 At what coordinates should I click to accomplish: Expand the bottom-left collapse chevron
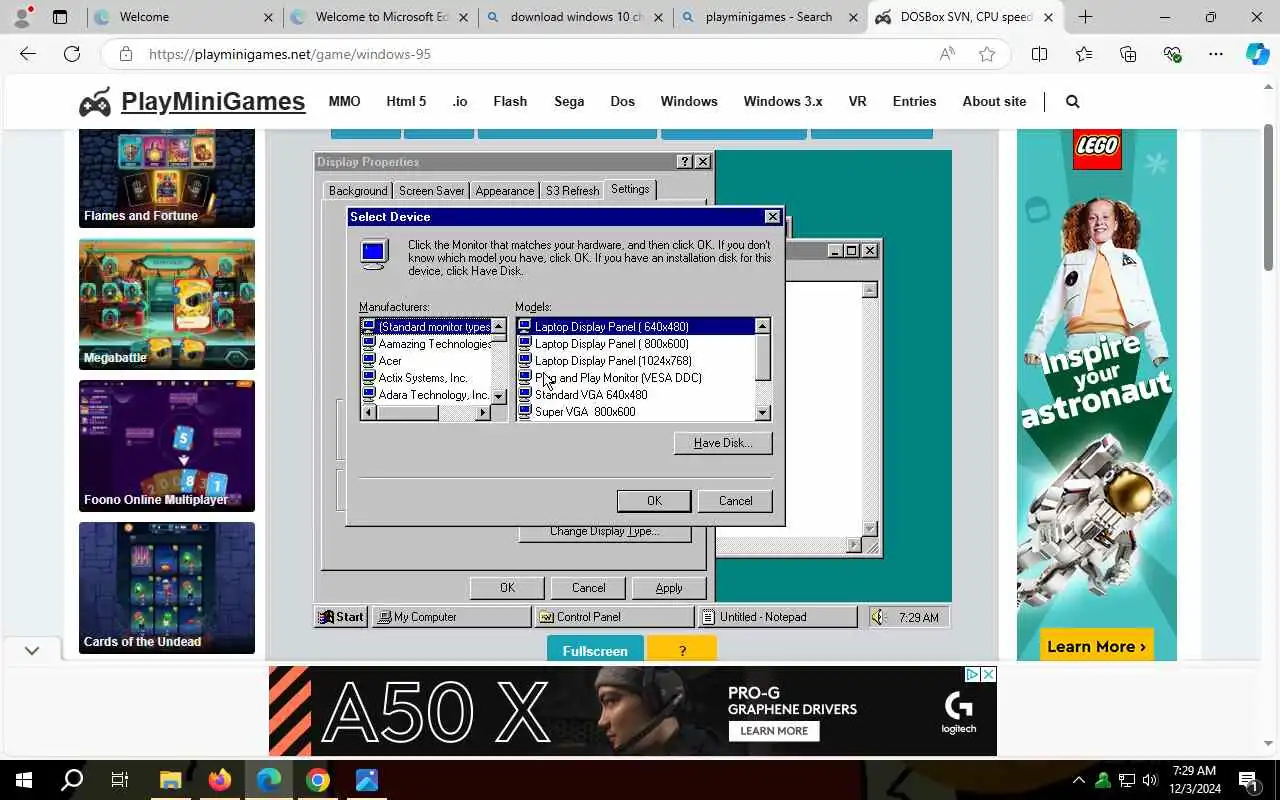click(x=32, y=650)
